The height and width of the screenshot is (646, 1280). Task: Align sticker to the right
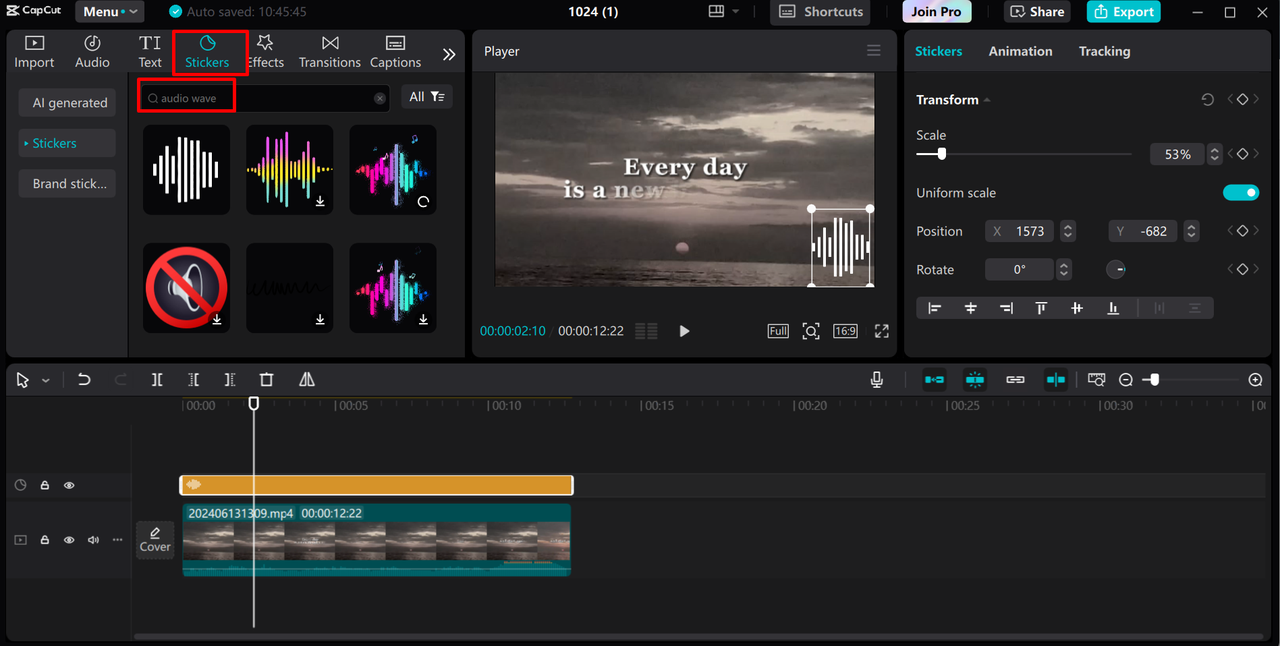click(1006, 308)
